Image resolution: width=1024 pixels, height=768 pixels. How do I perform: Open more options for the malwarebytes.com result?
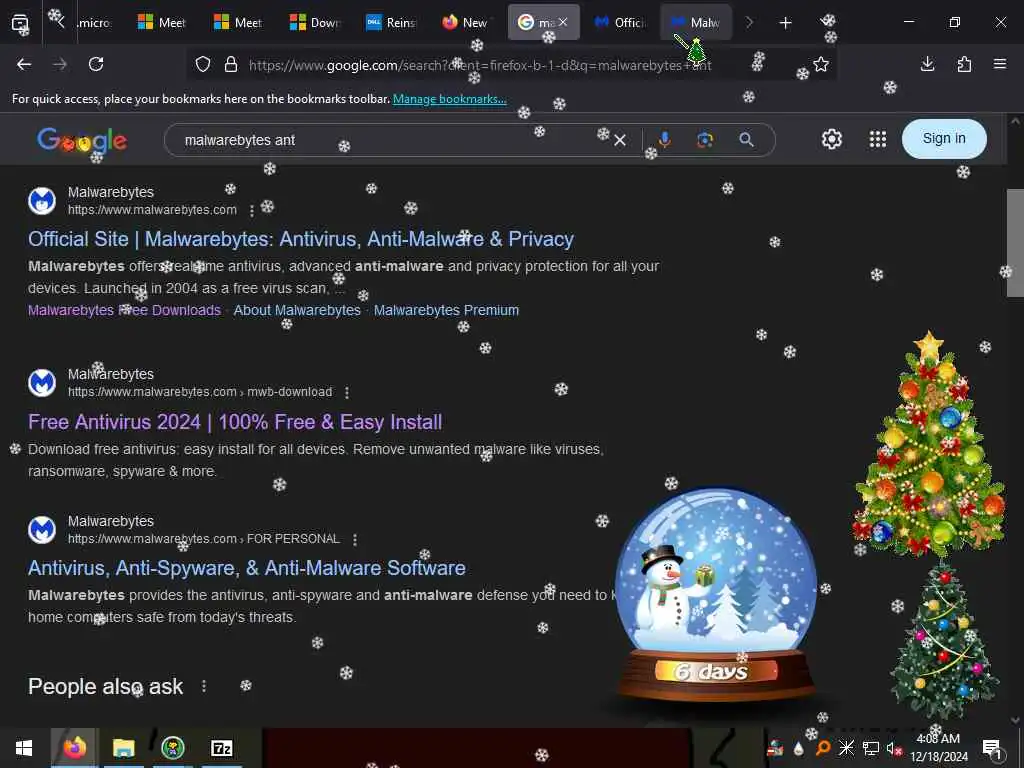(251, 210)
